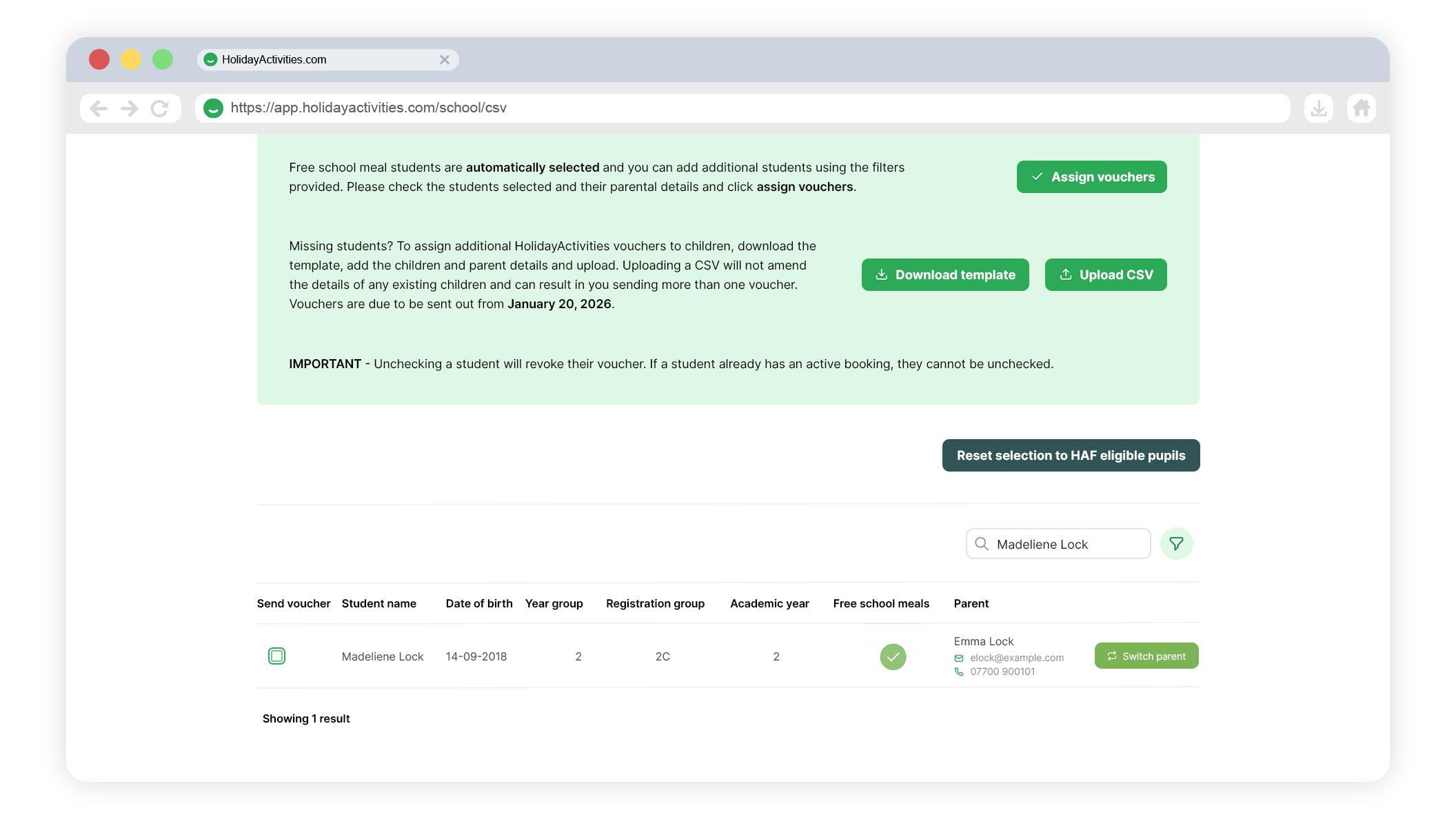Image resolution: width=1456 pixels, height=819 pixels.
Task: Click the parent phone icon
Action: [x=958, y=672]
